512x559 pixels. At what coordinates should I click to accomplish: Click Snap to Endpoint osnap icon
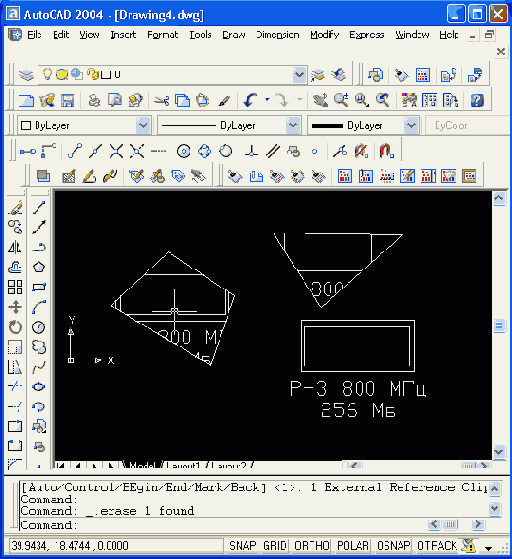pyautogui.click(x=75, y=151)
